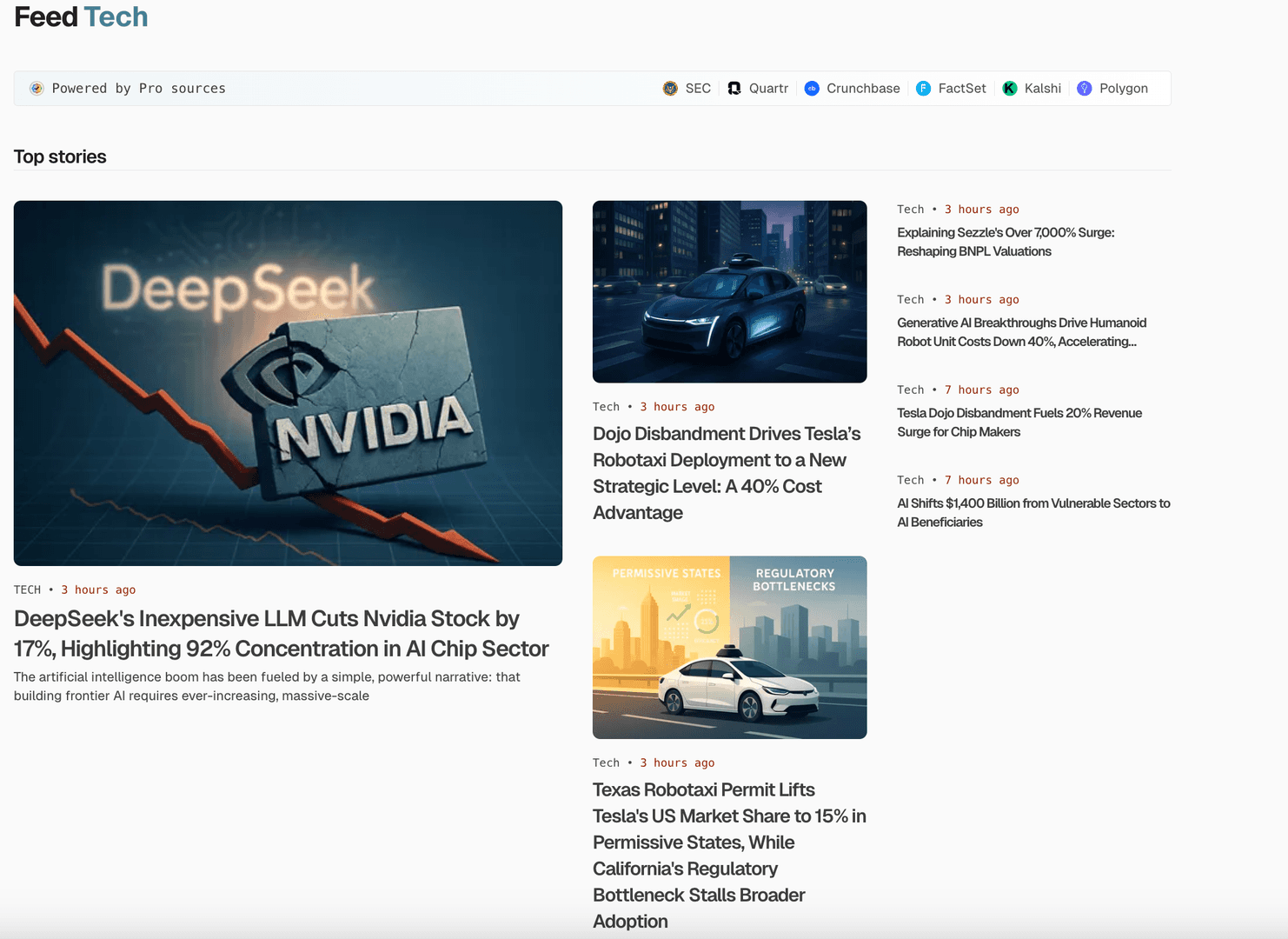Open Tesla Dojo Disbandment Fuels Revenue story
The image size is (1288, 939).
click(1019, 423)
